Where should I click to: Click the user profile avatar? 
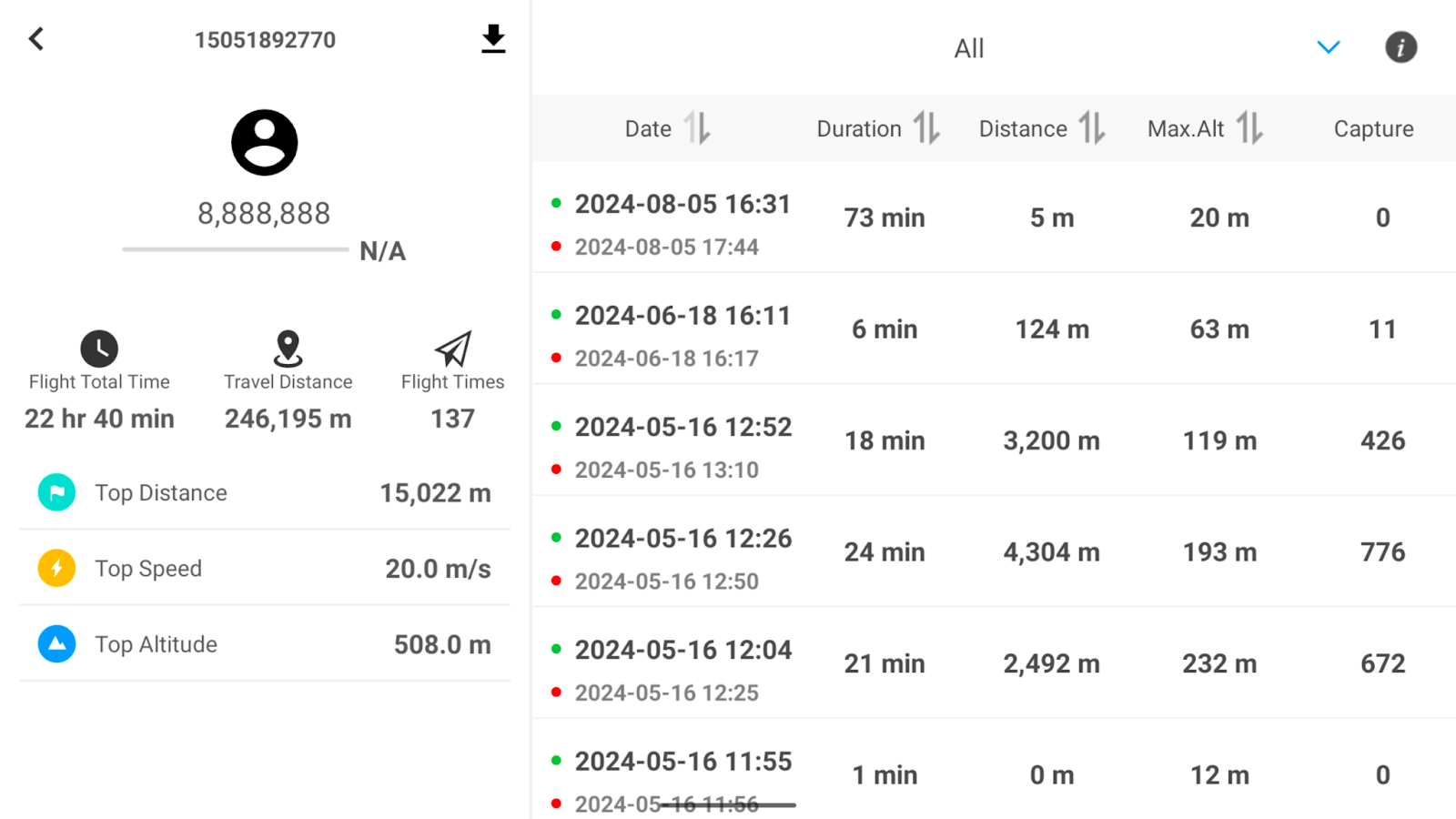264,142
